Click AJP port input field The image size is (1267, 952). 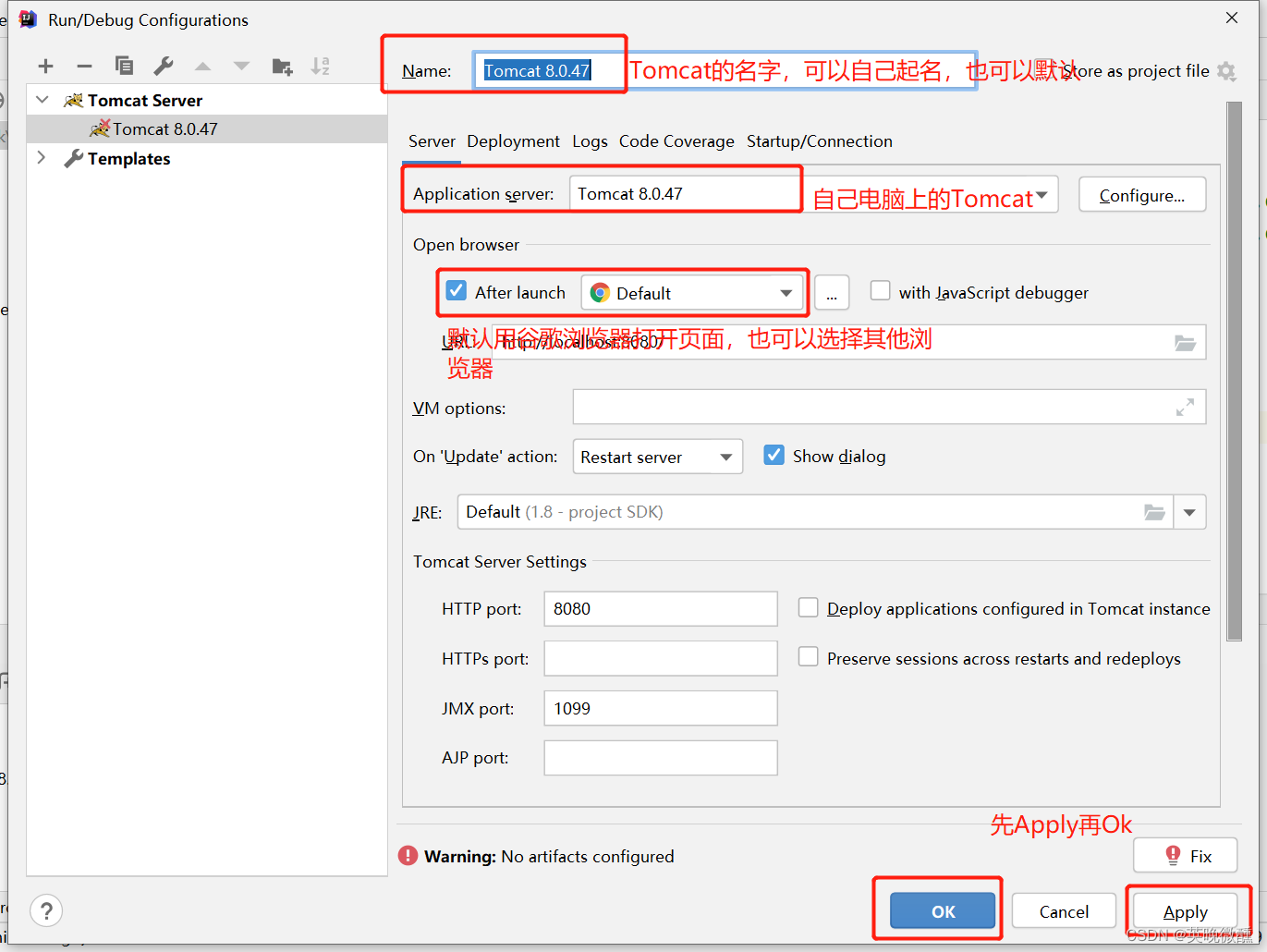click(661, 758)
